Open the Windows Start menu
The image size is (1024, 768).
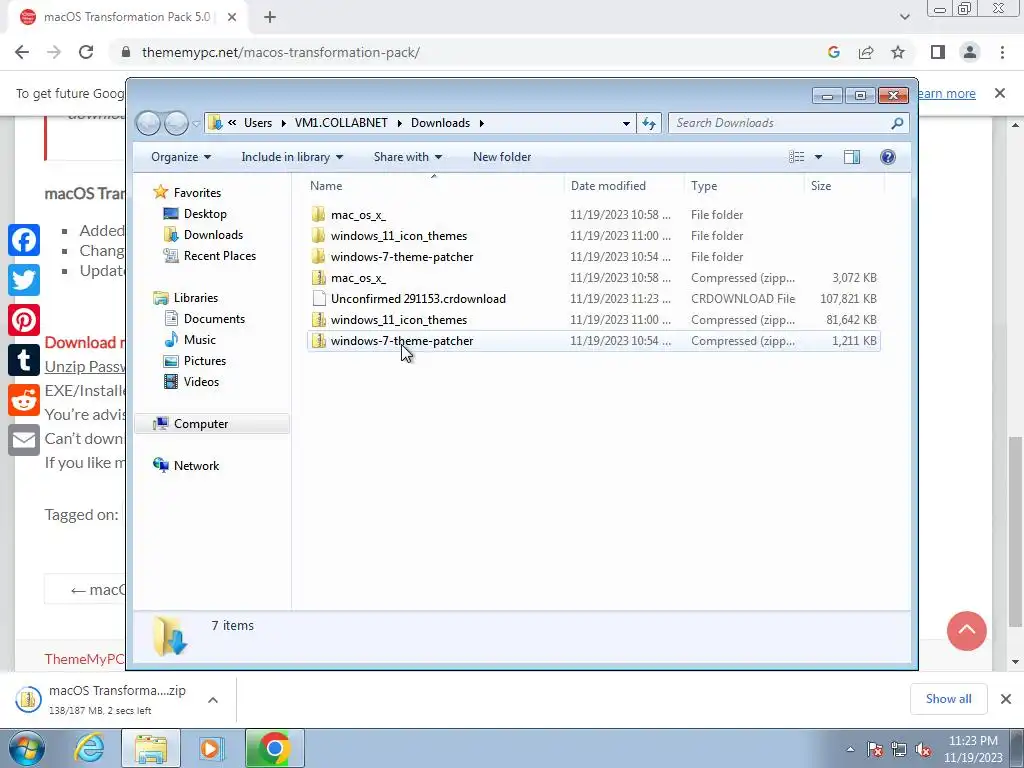(x=26, y=748)
